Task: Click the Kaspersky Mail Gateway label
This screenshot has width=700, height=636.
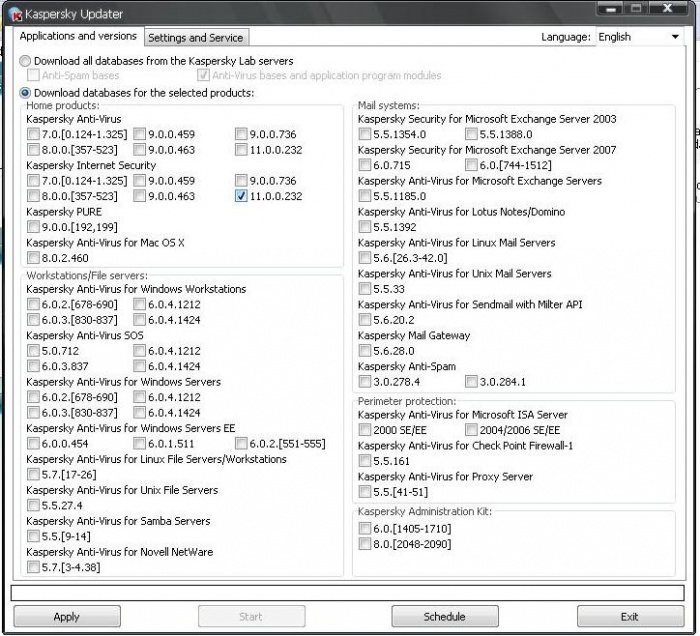Action: click(414, 335)
